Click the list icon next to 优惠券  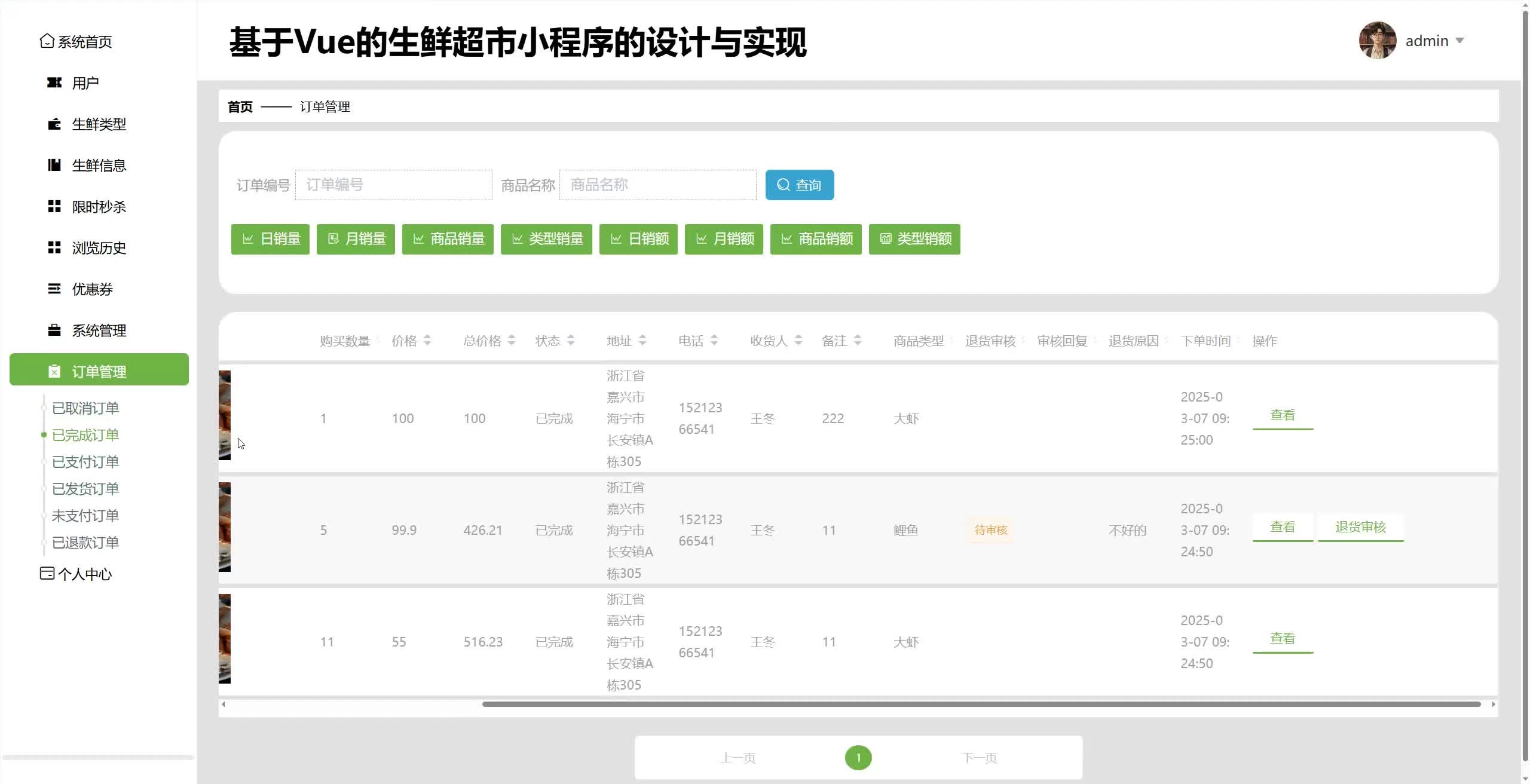point(54,289)
